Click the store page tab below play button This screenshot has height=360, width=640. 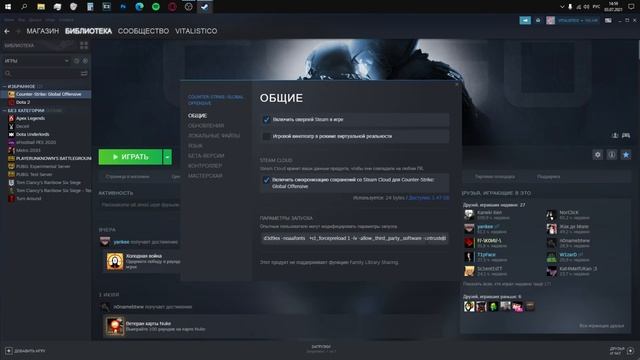[x=127, y=177]
